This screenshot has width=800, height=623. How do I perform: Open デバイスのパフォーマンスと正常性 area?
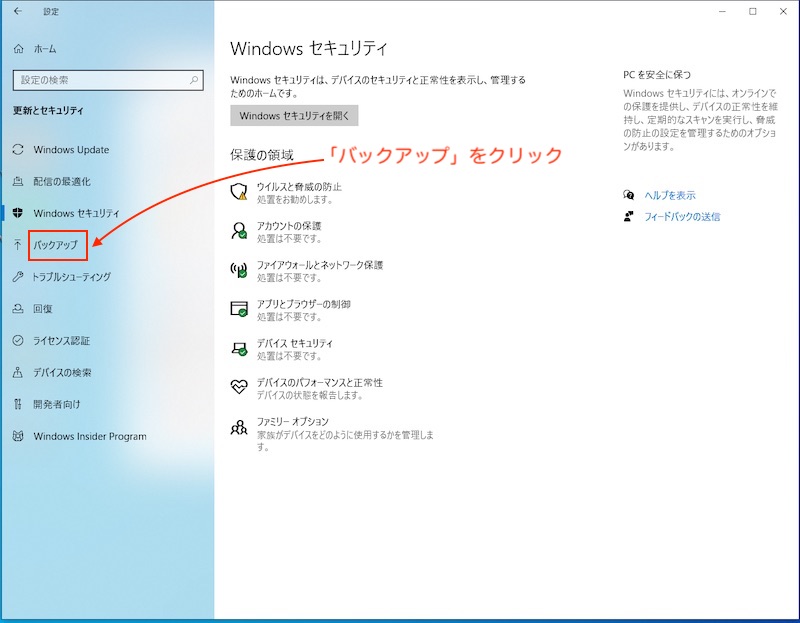tap(319, 382)
